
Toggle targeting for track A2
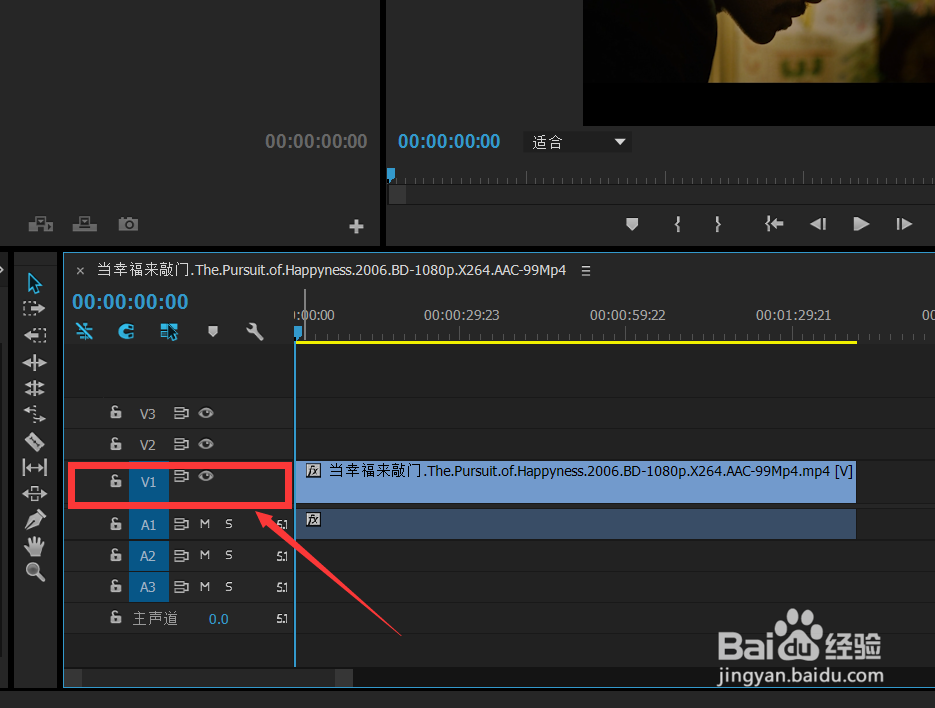point(148,556)
